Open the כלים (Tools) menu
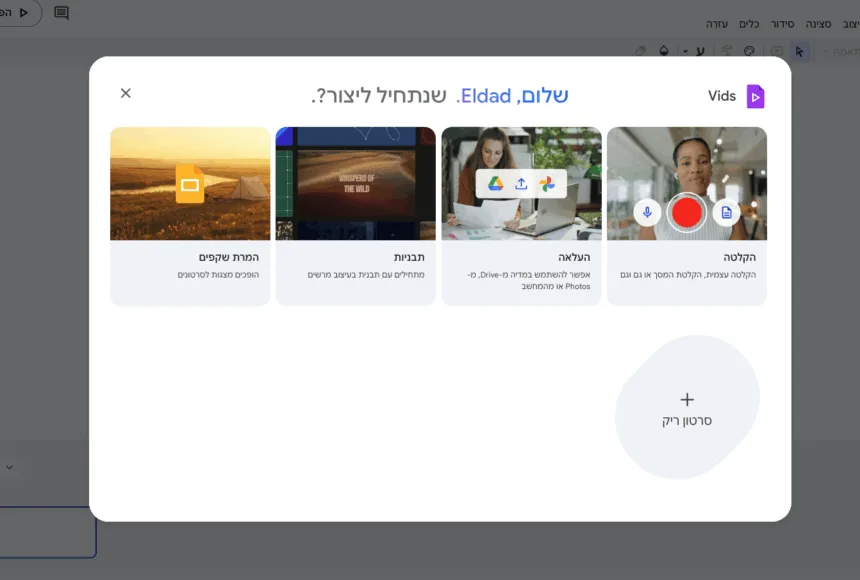860x580 pixels. click(x=749, y=24)
